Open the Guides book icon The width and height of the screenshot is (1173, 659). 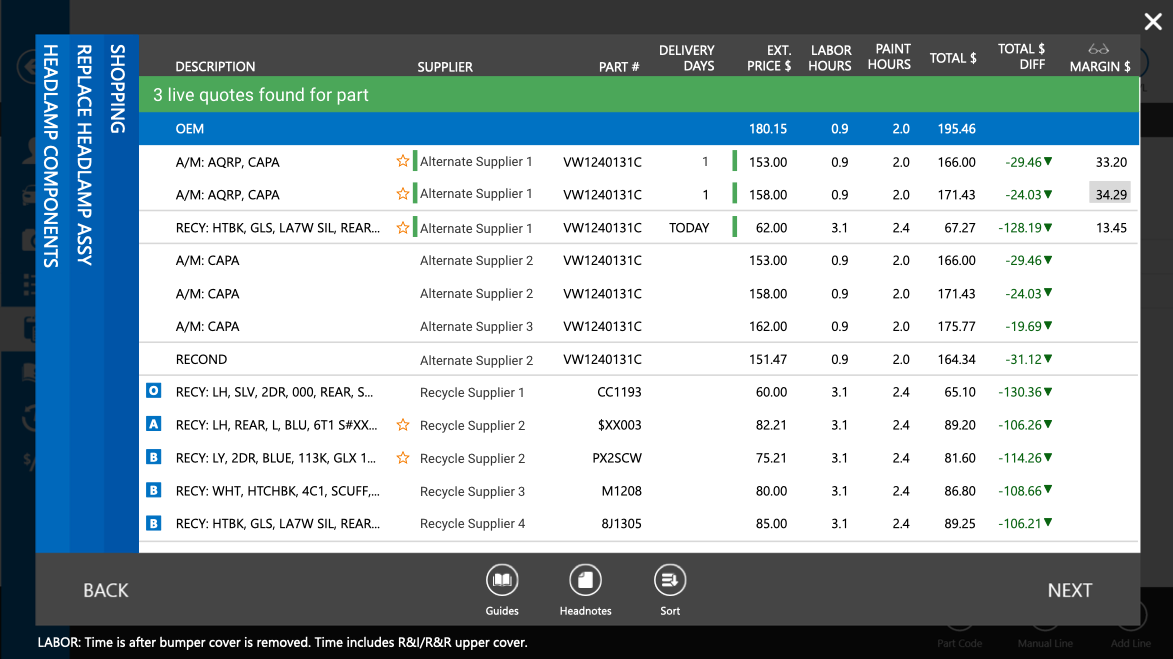[x=502, y=580]
